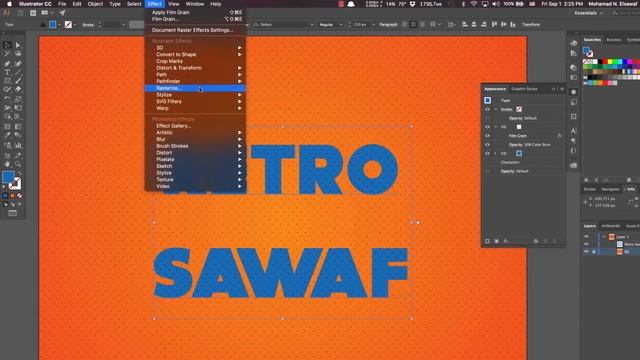Screen dimensions: 640x360
Task: Select the Type tool
Action: (x=7, y=72)
